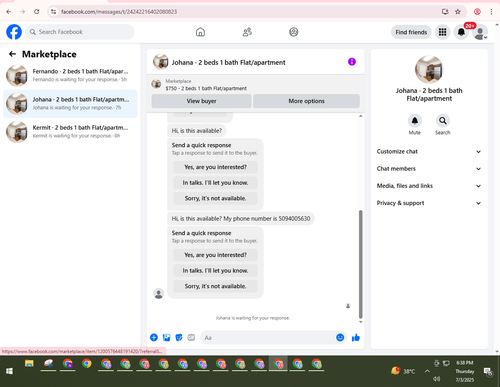Click the back arrow beside Marketplace

(13, 54)
